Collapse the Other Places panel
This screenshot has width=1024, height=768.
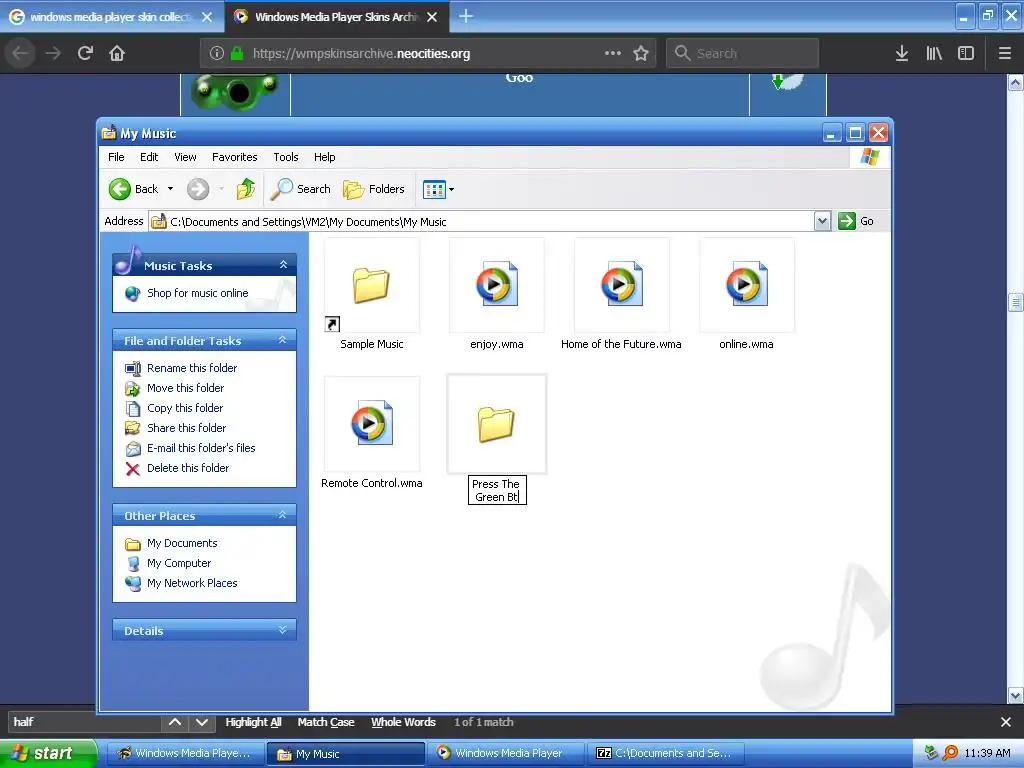[x=283, y=515]
